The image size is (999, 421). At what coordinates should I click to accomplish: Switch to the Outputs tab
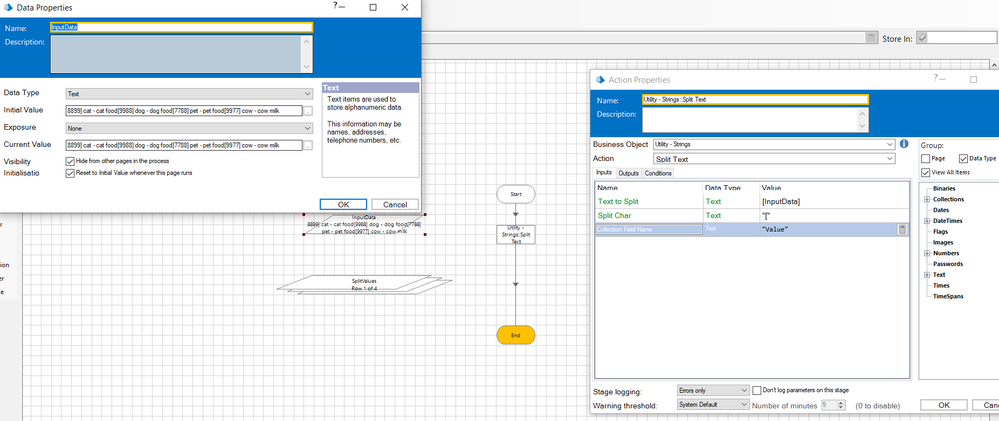627,173
